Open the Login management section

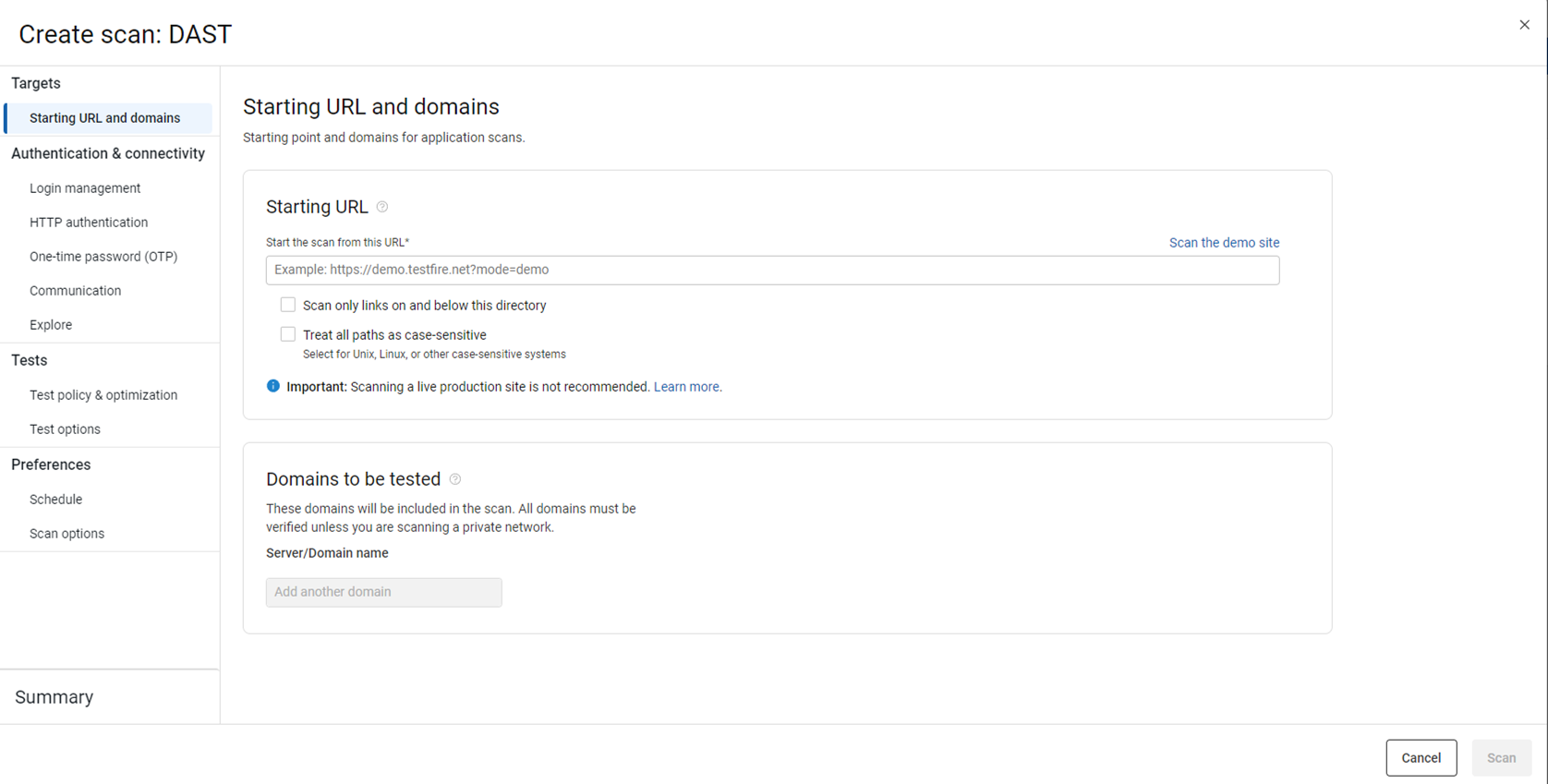[x=85, y=188]
